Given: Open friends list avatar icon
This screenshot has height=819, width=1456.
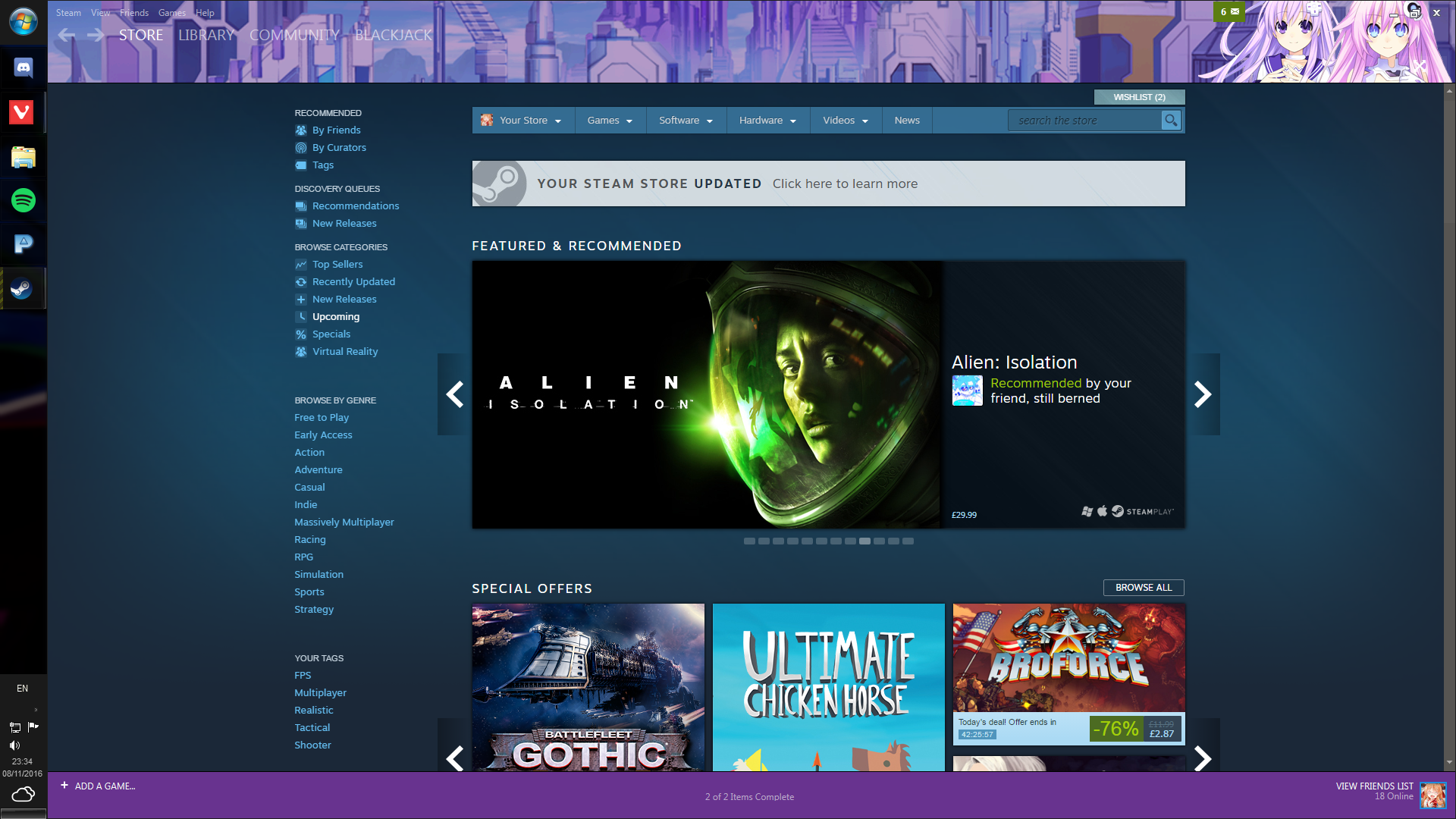Looking at the screenshot, I should tap(1432, 795).
